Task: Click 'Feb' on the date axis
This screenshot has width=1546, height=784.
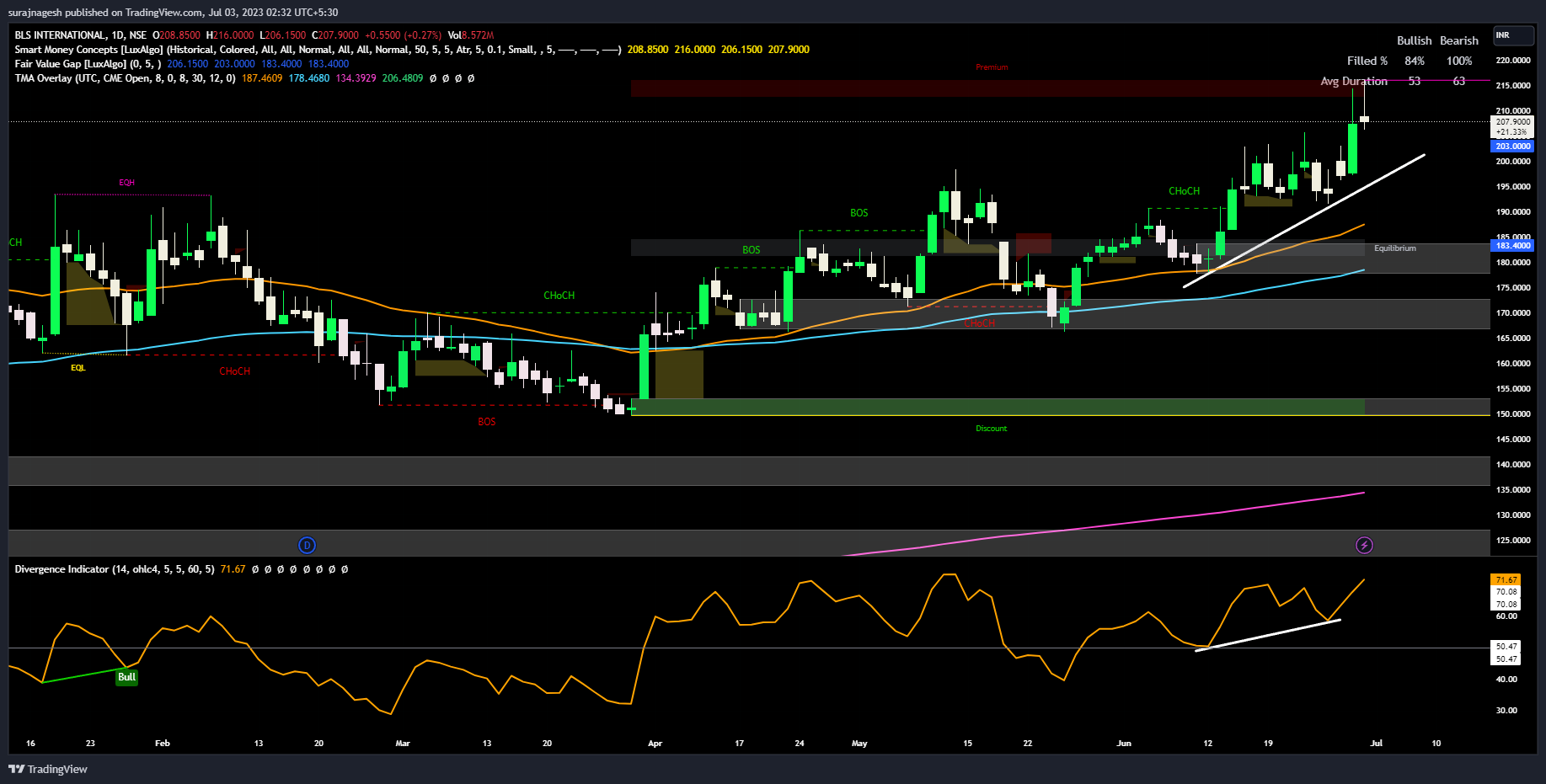Action: coord(163,744)
